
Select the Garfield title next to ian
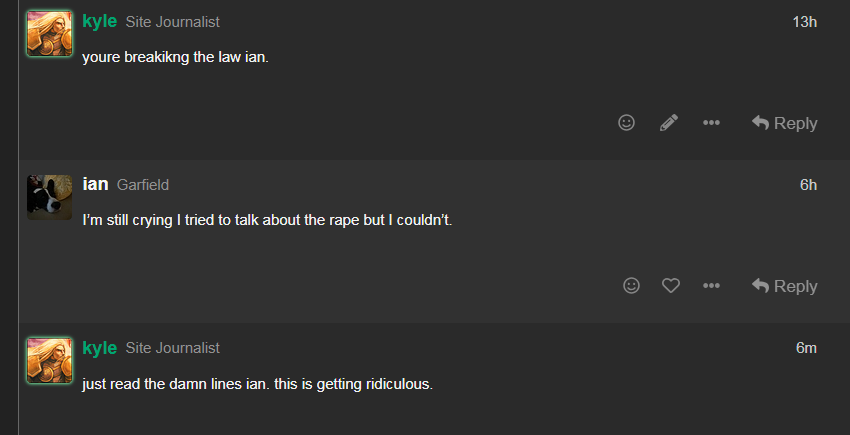tap(143, 185)
